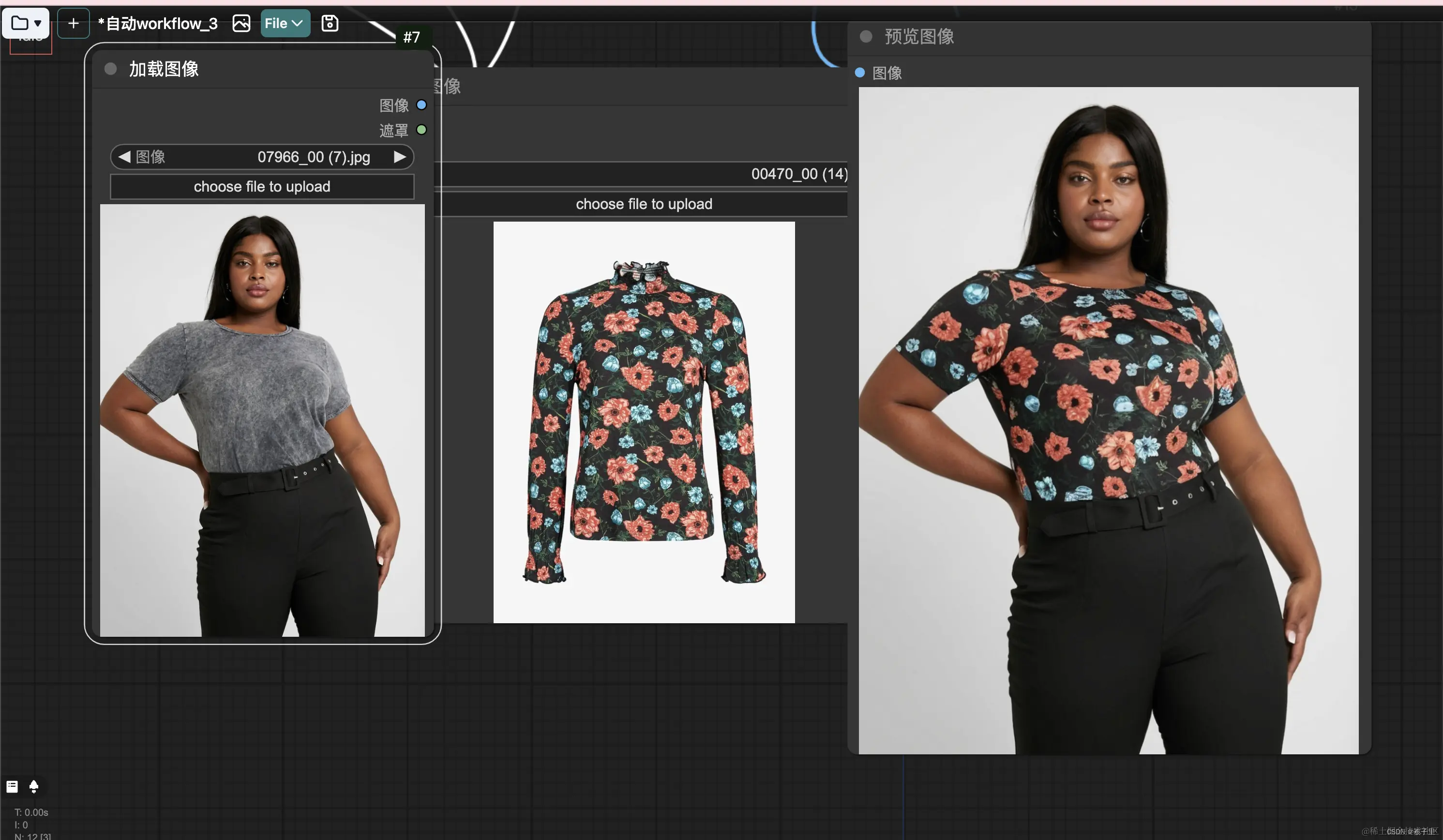Expand the File dropdown menu
The height and width of the screenshot is (840, 1443).
point(285,23)
